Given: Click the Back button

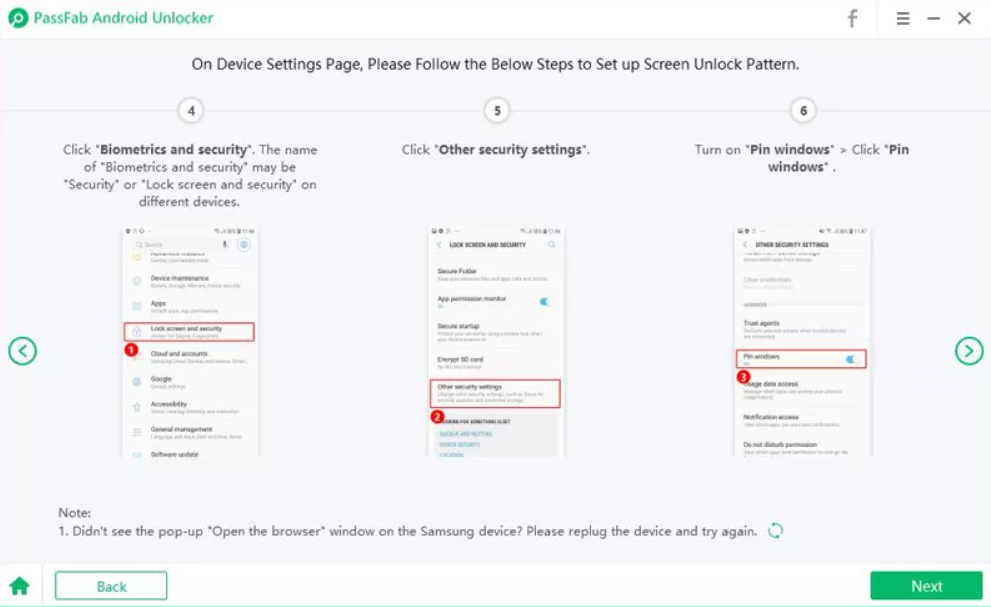Looking at the screenshot, I should point(111,586).
